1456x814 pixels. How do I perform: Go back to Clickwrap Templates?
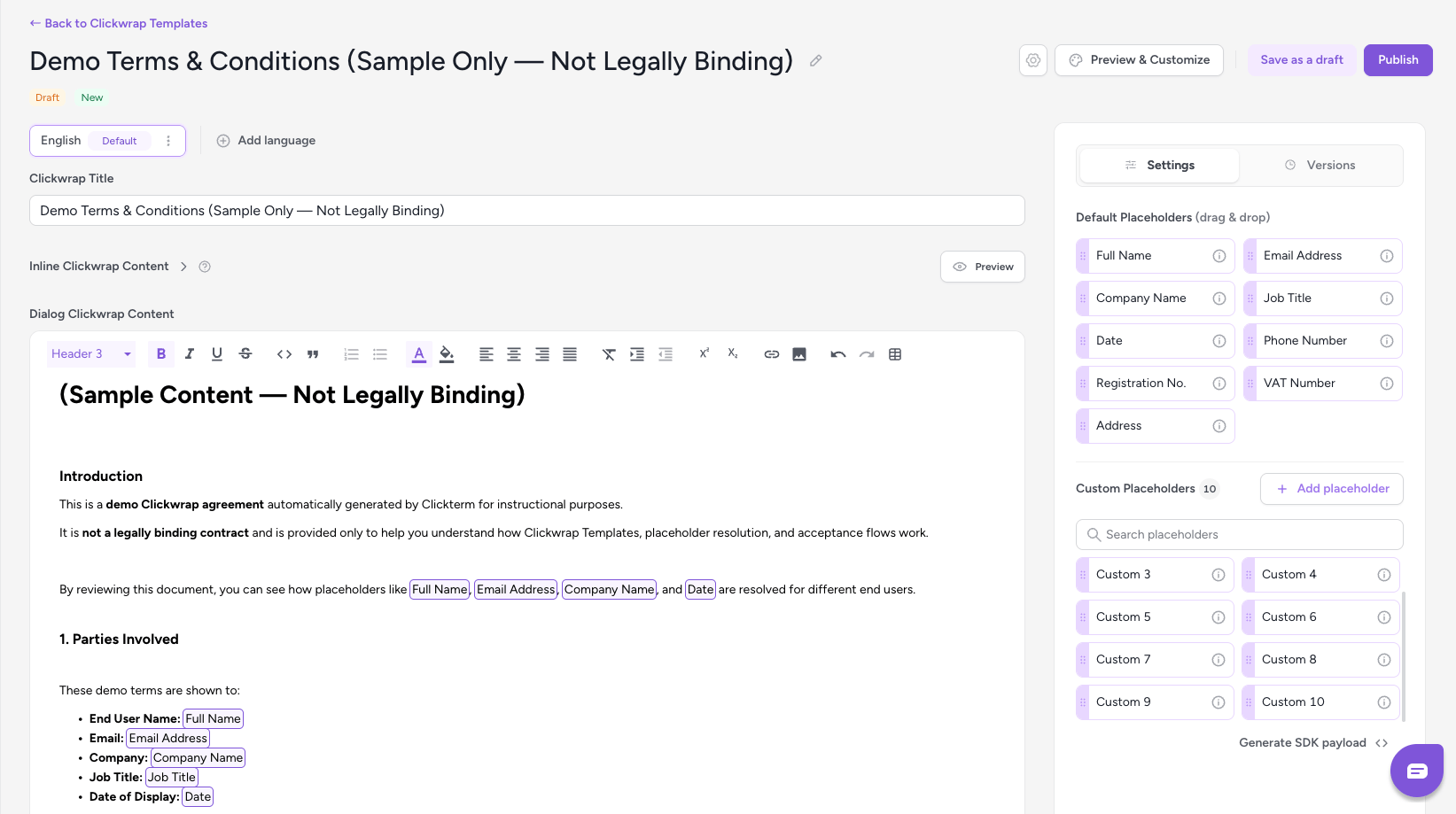pyautogui.click(x=119, y=23)
